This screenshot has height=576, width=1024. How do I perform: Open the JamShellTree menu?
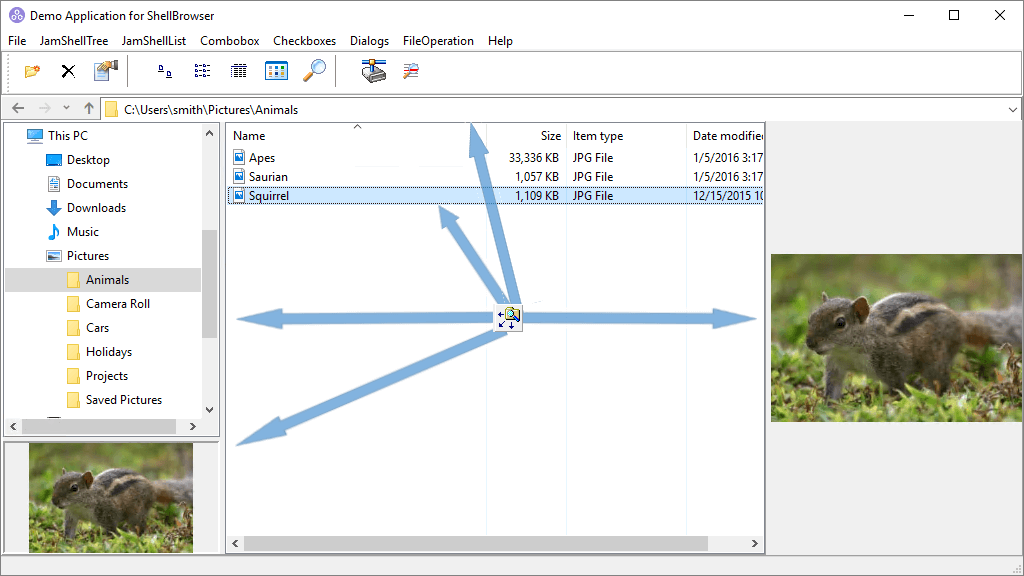73,41
